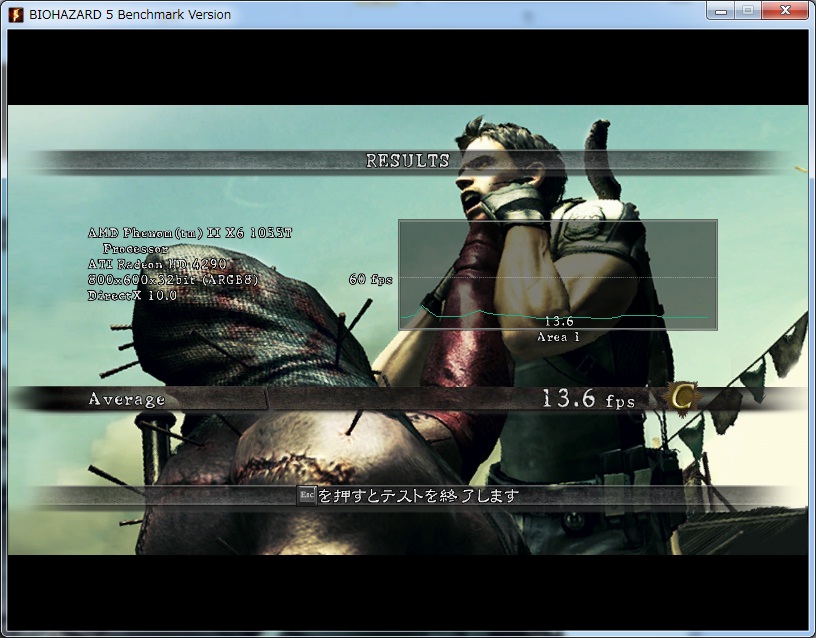Screen dimensions: 816x638
Task: Click the fps line graph panel
Action: click(x=558, y=275)
